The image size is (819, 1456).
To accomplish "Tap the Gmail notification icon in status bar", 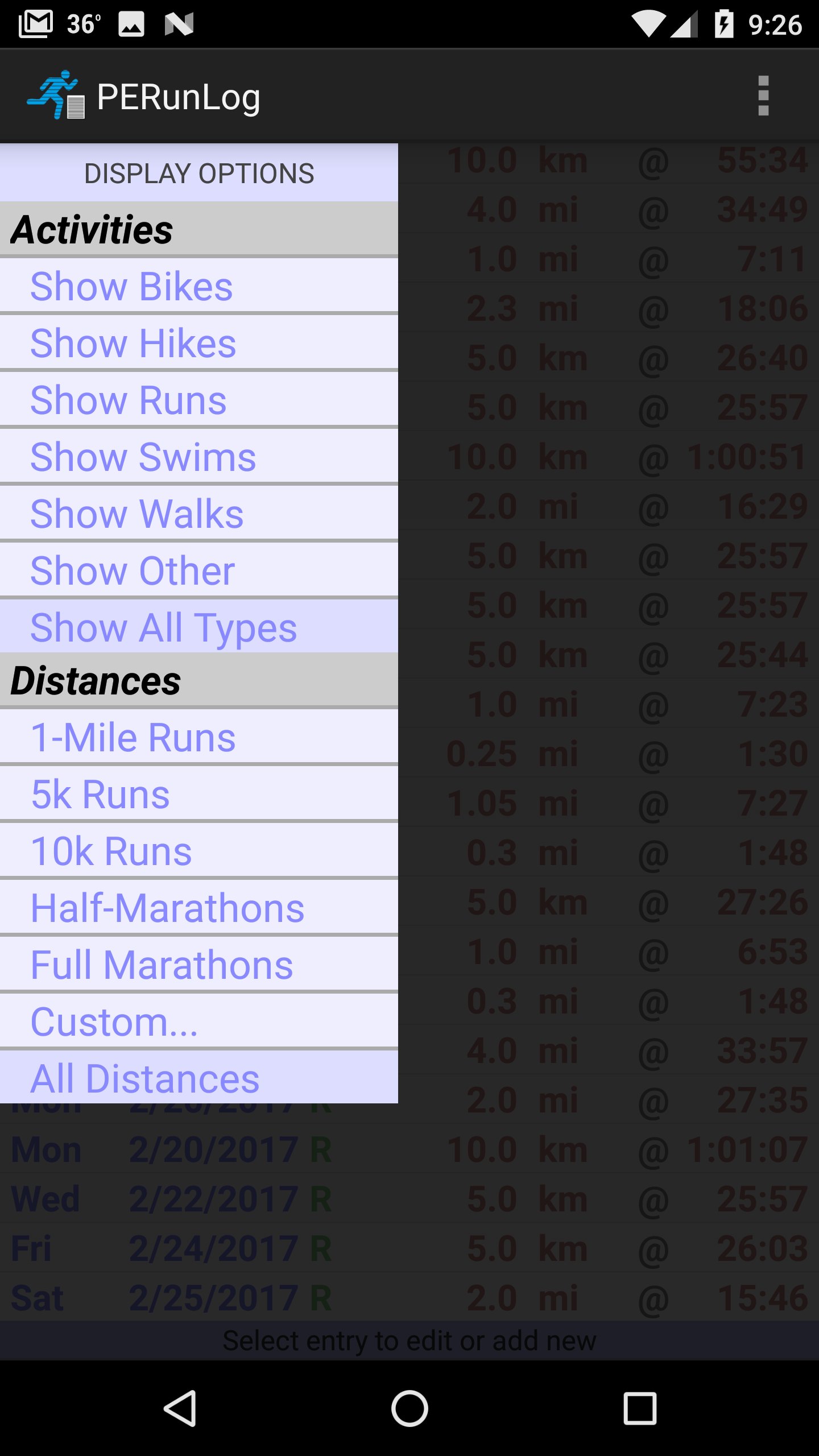I will (34, 23).
